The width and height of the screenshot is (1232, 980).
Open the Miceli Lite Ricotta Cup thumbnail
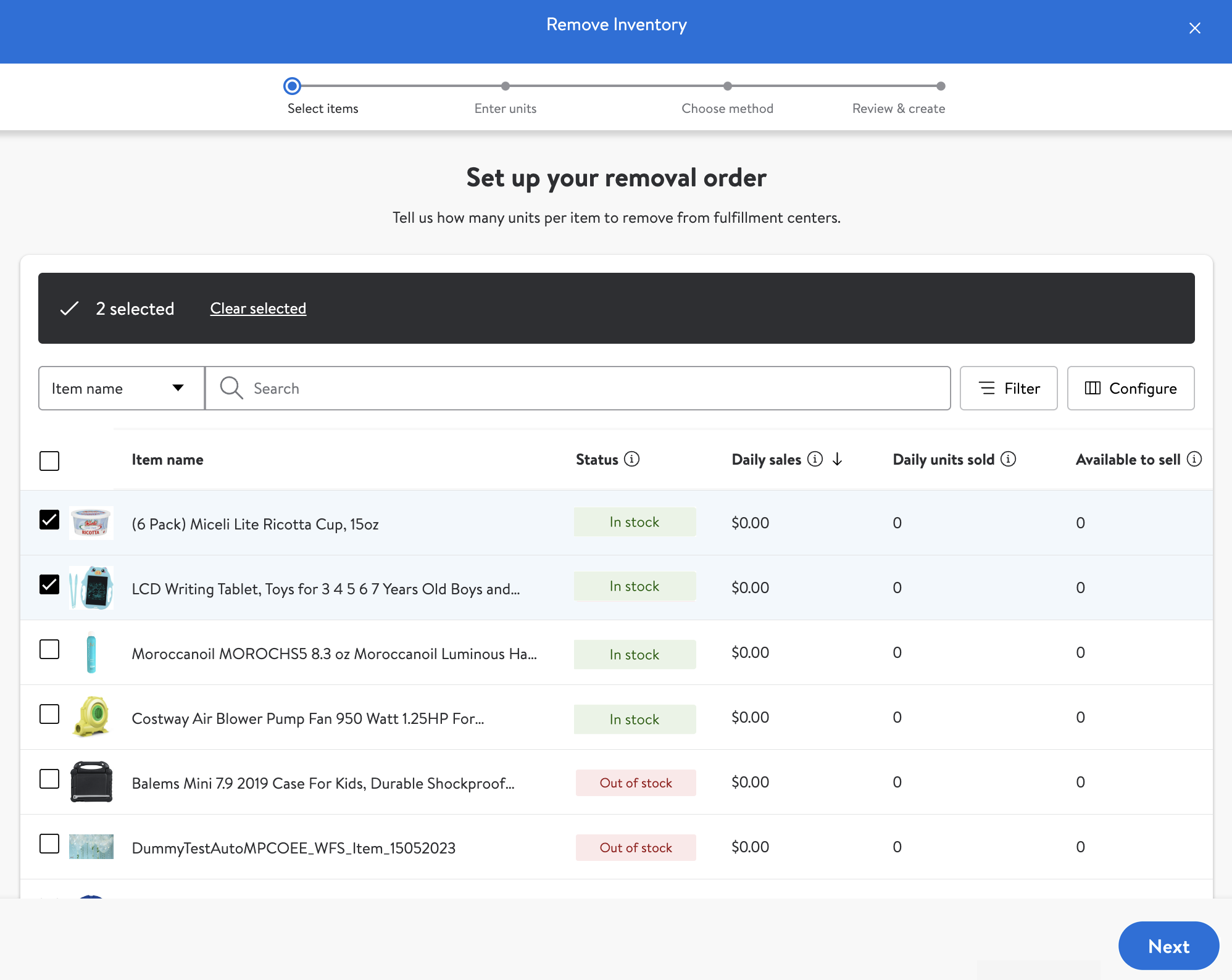point(91,523)
